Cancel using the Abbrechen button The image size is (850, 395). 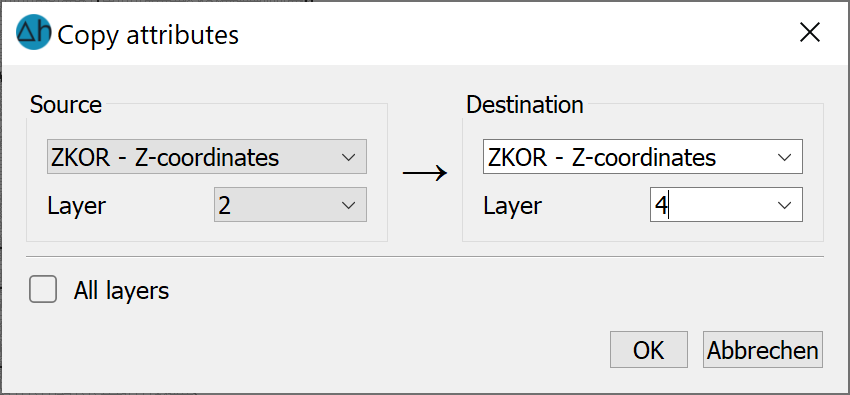763,350
